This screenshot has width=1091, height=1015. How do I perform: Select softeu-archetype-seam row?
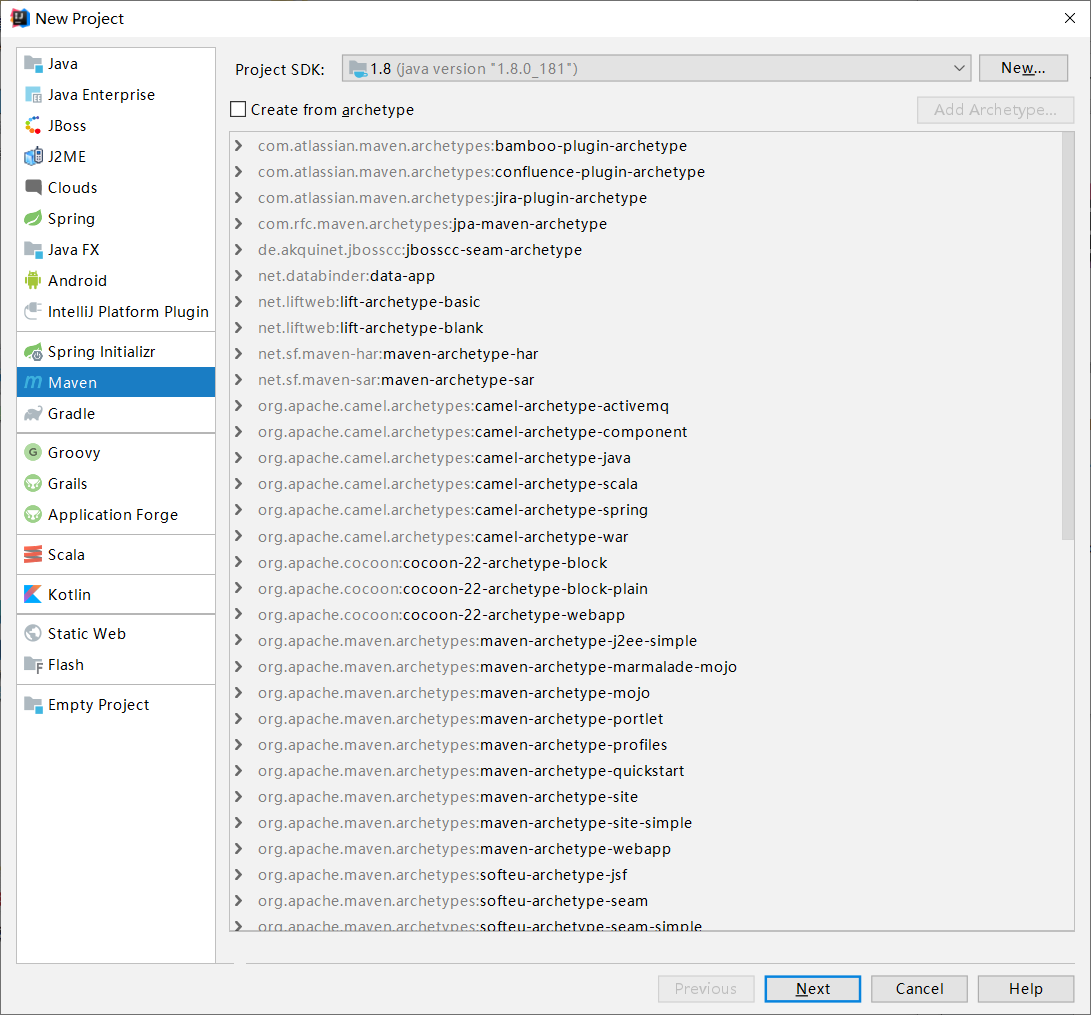646,901
